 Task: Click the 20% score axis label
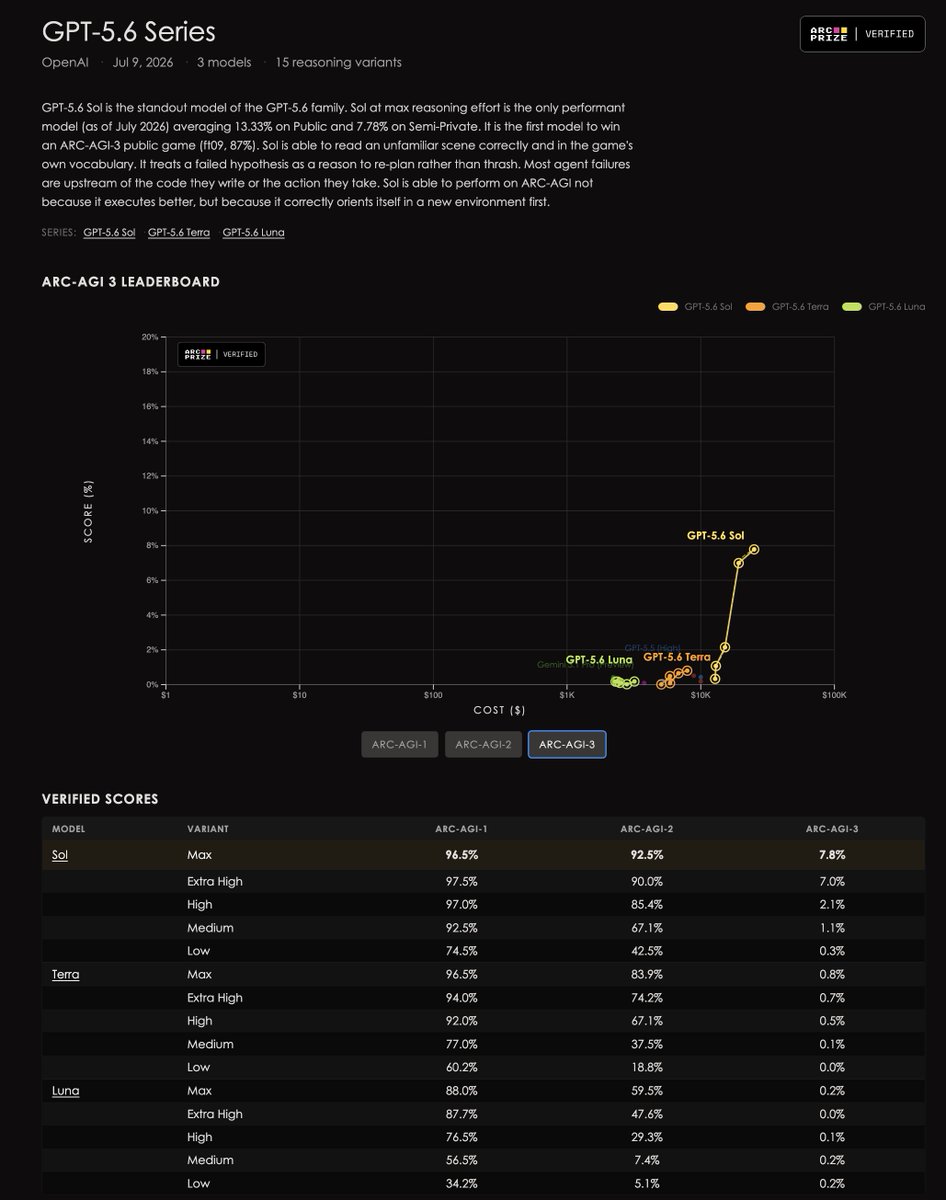pos(149,337)
